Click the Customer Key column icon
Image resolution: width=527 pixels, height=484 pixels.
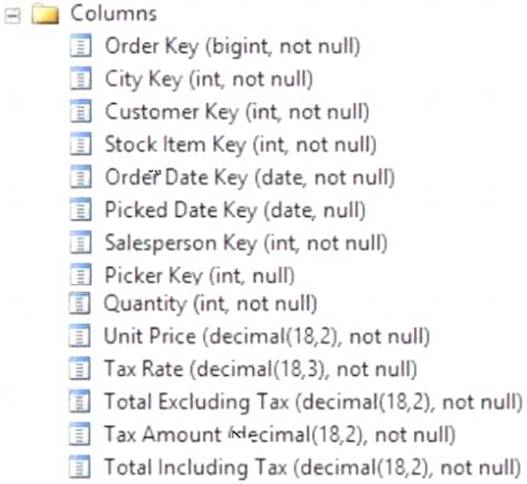point(80,111)
